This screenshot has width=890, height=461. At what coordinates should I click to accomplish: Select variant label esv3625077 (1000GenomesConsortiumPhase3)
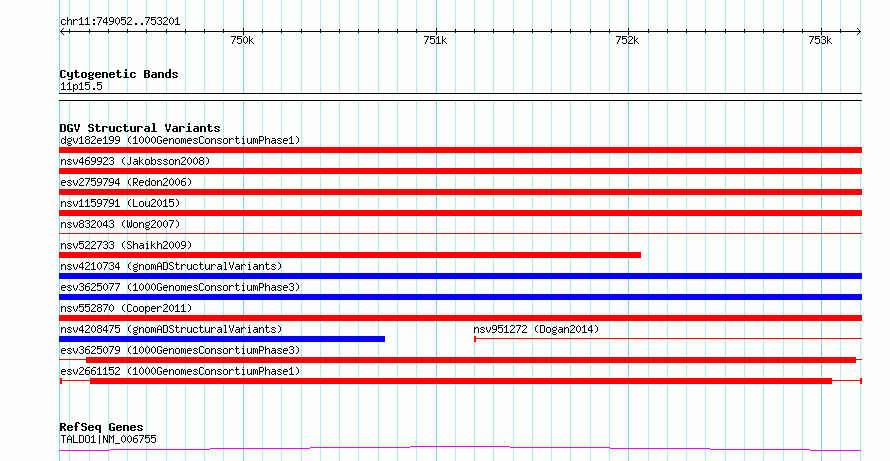180,287
